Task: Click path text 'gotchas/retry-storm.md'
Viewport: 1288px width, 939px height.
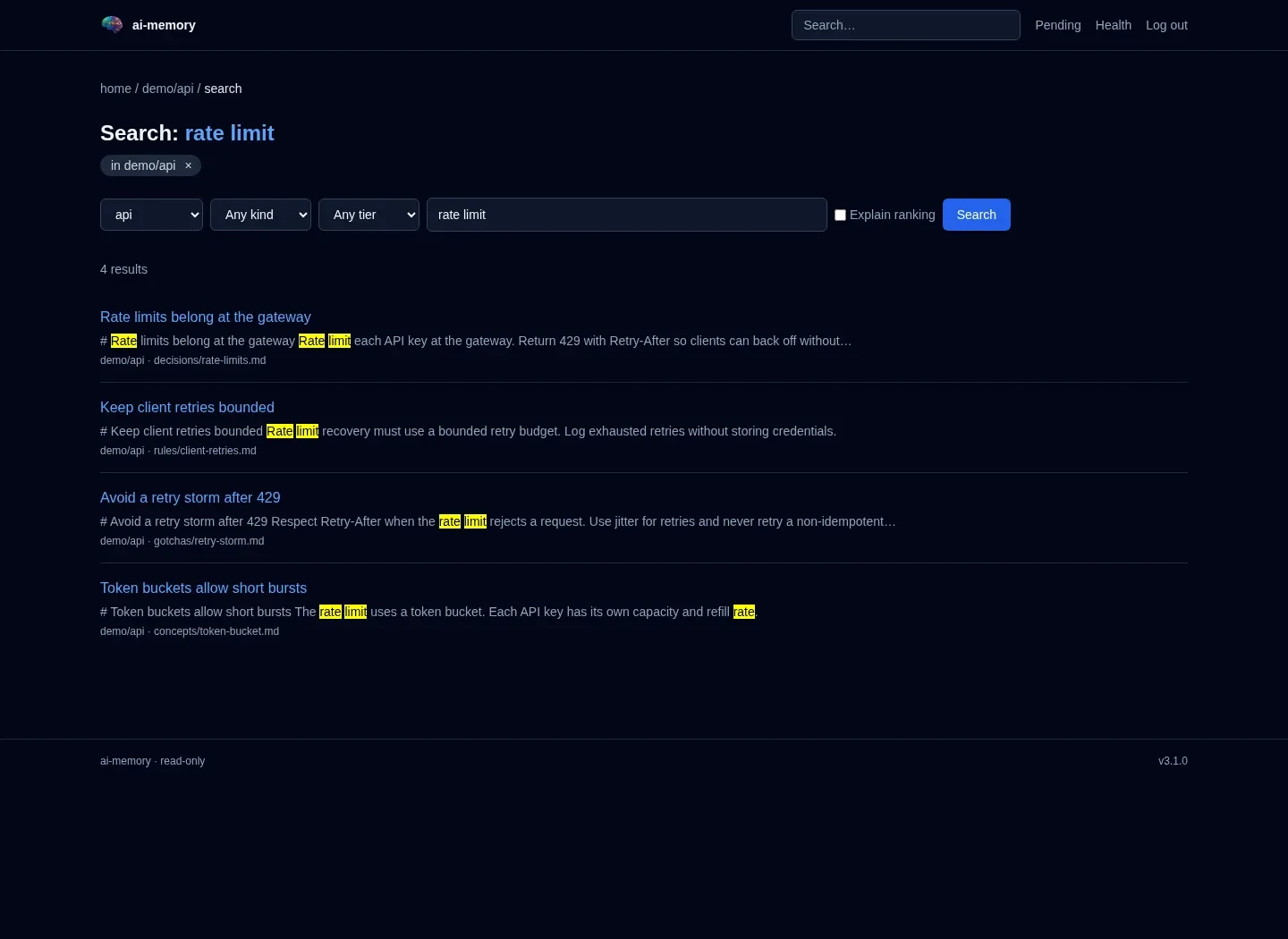Action: tap(208, 541)
